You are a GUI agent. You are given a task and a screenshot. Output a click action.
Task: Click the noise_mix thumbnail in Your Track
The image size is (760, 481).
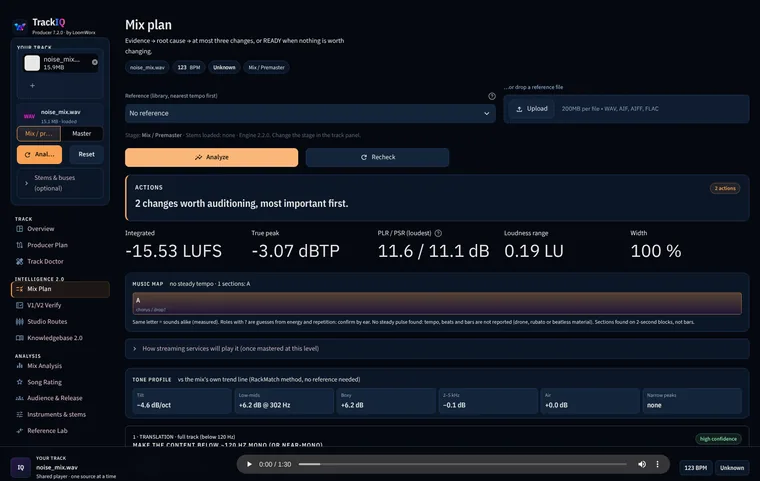click(x=32, y=63)
